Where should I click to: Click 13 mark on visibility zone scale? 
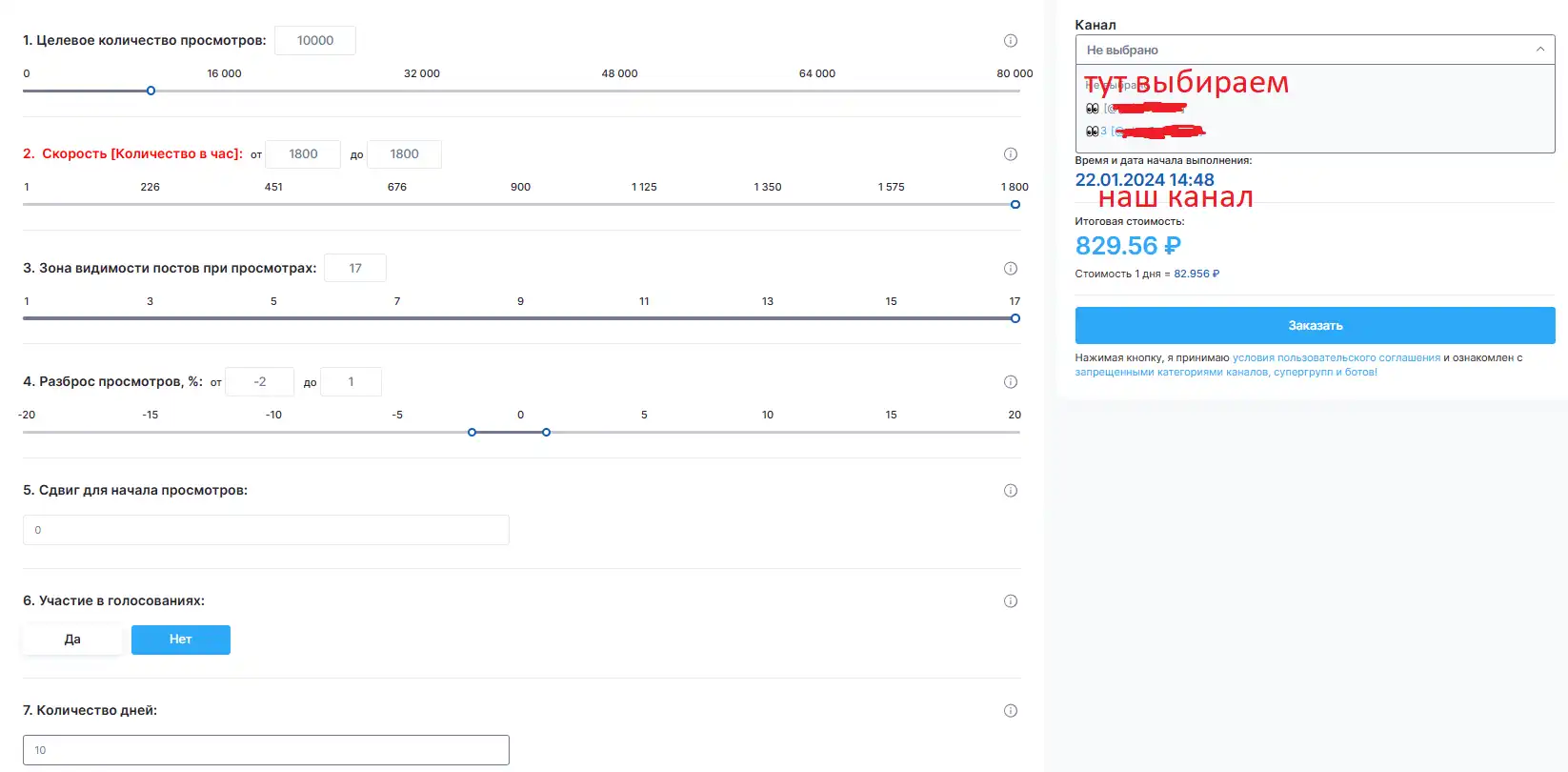pos(768,301)
